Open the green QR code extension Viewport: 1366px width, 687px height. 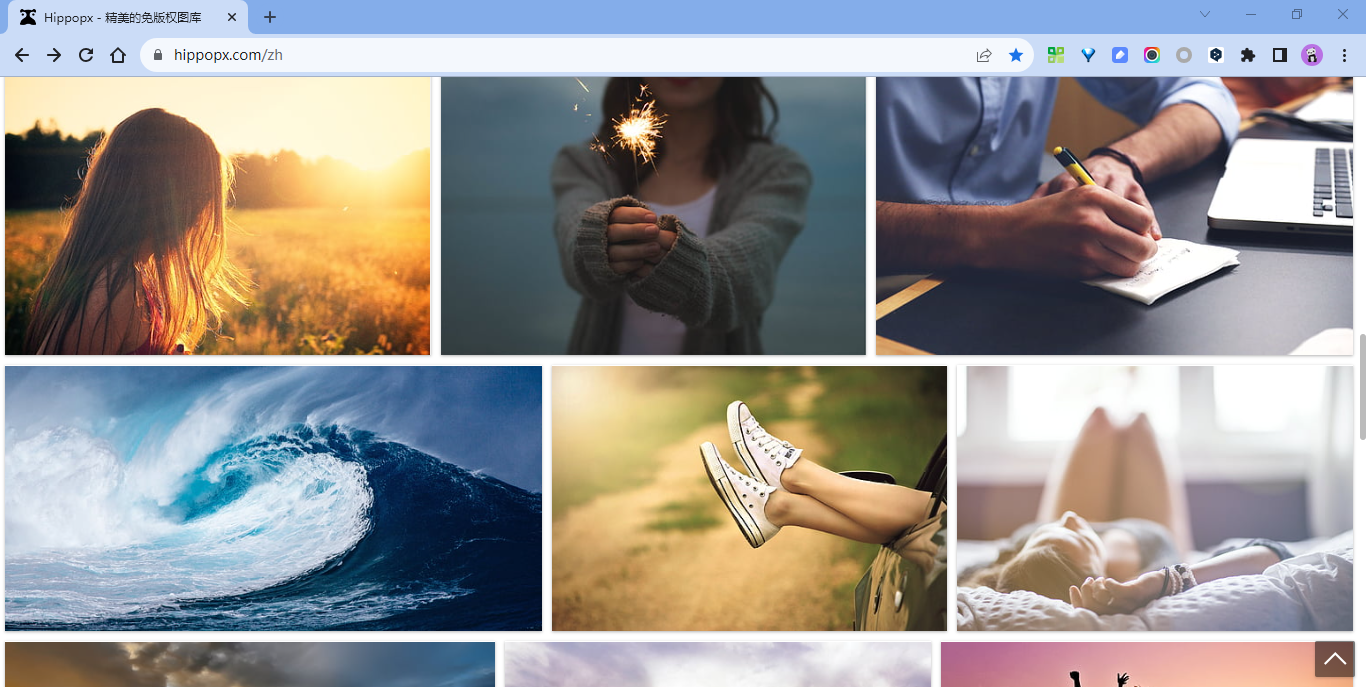(x=1056, y=55)
